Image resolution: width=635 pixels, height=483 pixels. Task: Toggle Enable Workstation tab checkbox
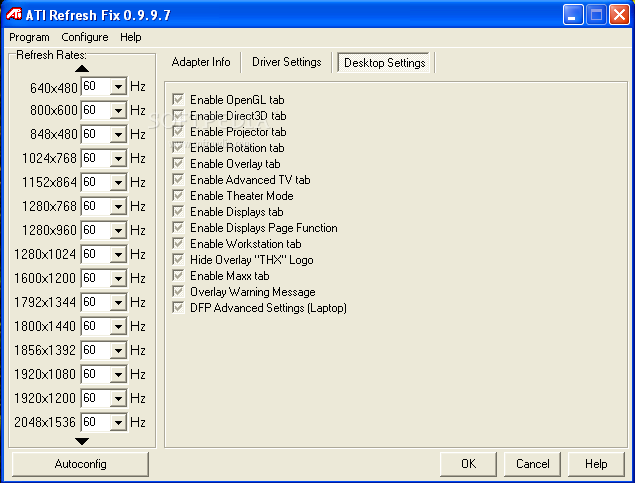[178, 243]
